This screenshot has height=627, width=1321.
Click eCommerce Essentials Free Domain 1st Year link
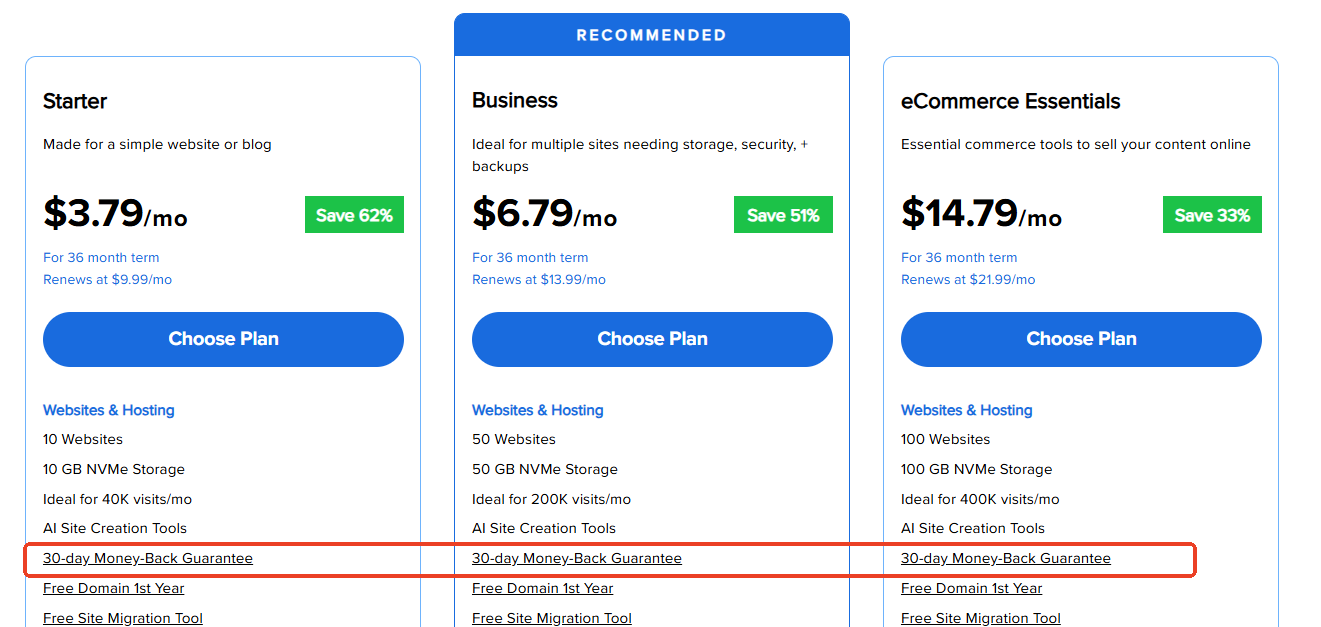(x=972, y=588)
